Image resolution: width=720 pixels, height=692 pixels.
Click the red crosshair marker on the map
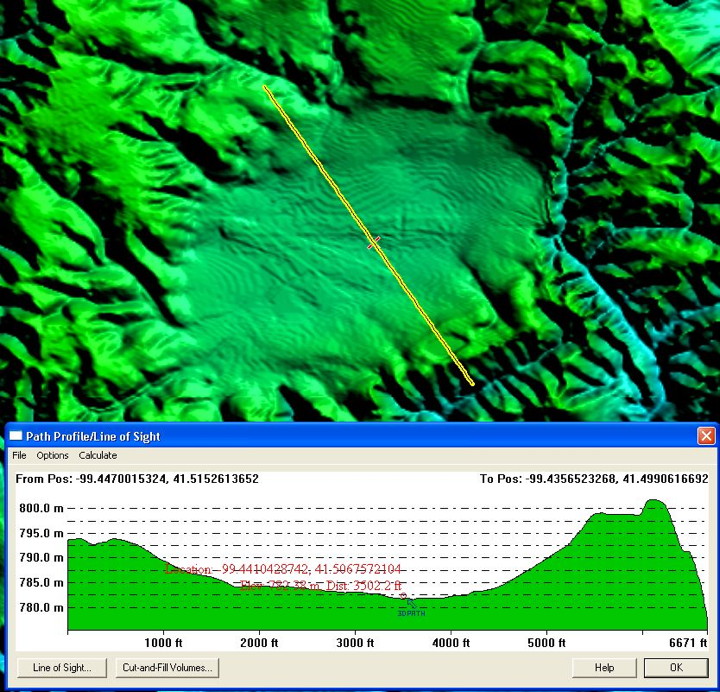(374, 241)
